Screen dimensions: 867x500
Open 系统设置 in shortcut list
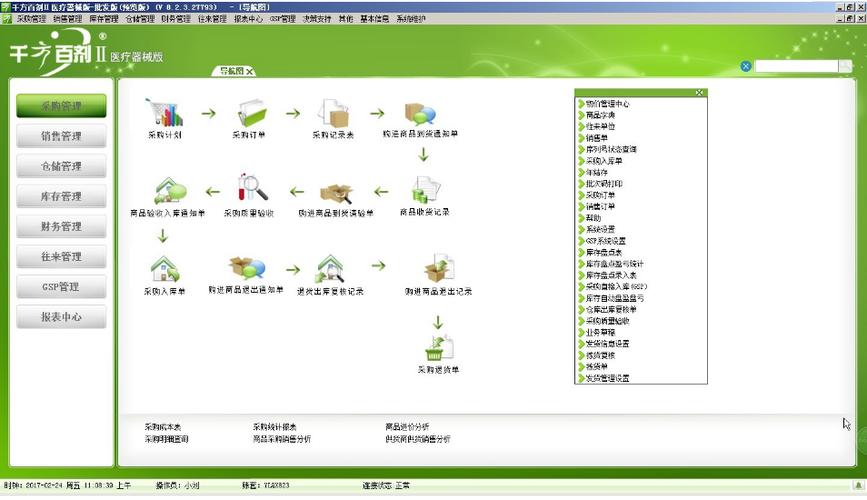tap(600, 229)
